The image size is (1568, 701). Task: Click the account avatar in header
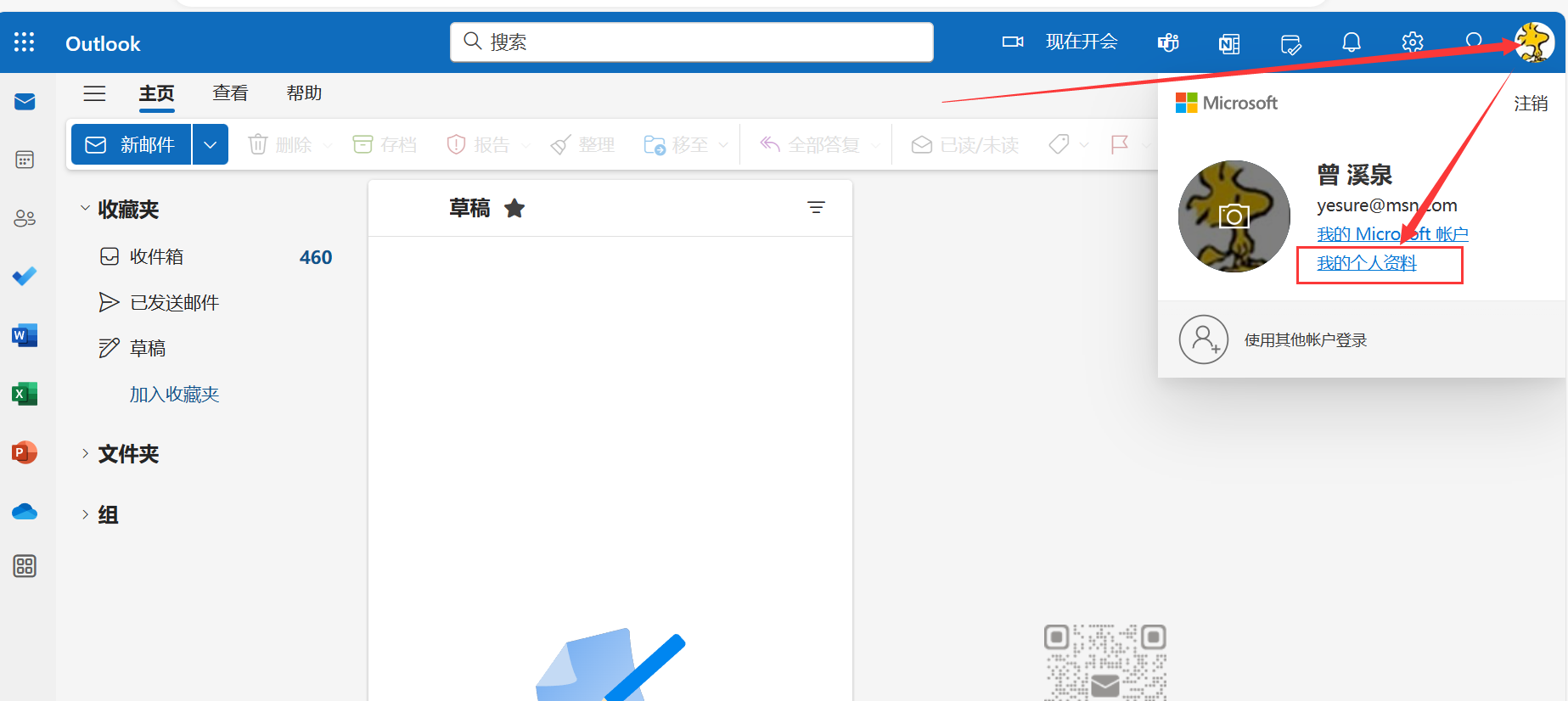click(x=1534, y=42)
